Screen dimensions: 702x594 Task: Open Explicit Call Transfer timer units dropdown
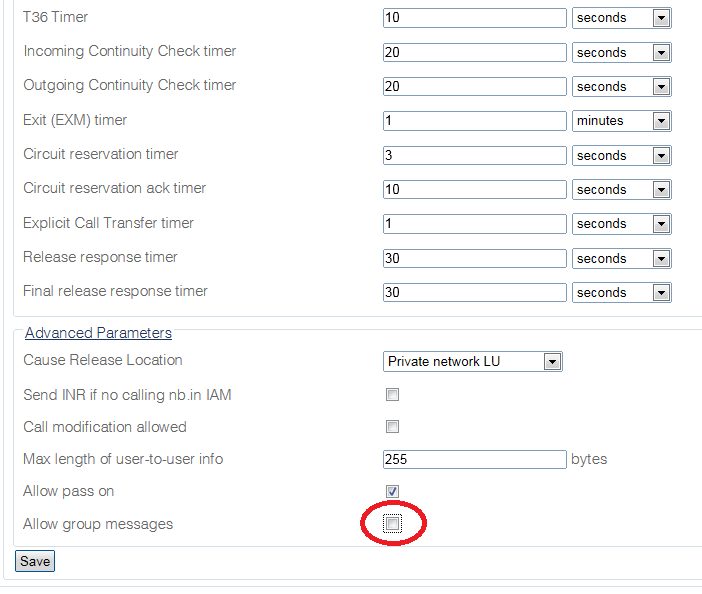[x=621, y=224]
